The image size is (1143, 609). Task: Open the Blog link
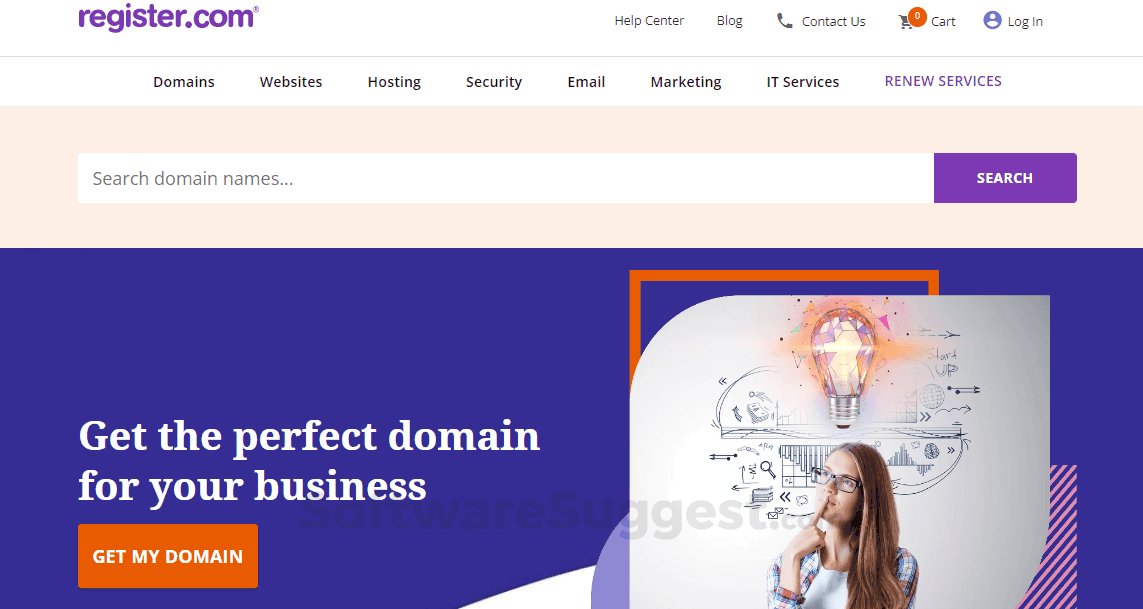click(x=730, y=20)
